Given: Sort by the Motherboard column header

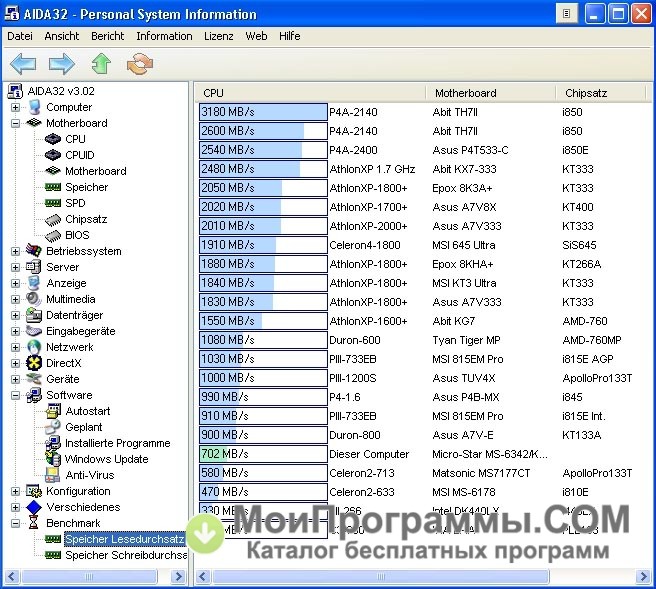Looking at the screenshot, I should [491, 93].
